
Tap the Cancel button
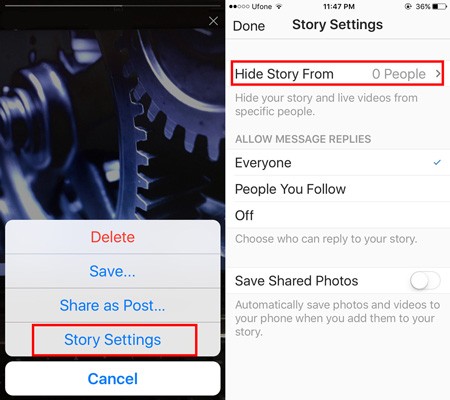pos(113,379)
